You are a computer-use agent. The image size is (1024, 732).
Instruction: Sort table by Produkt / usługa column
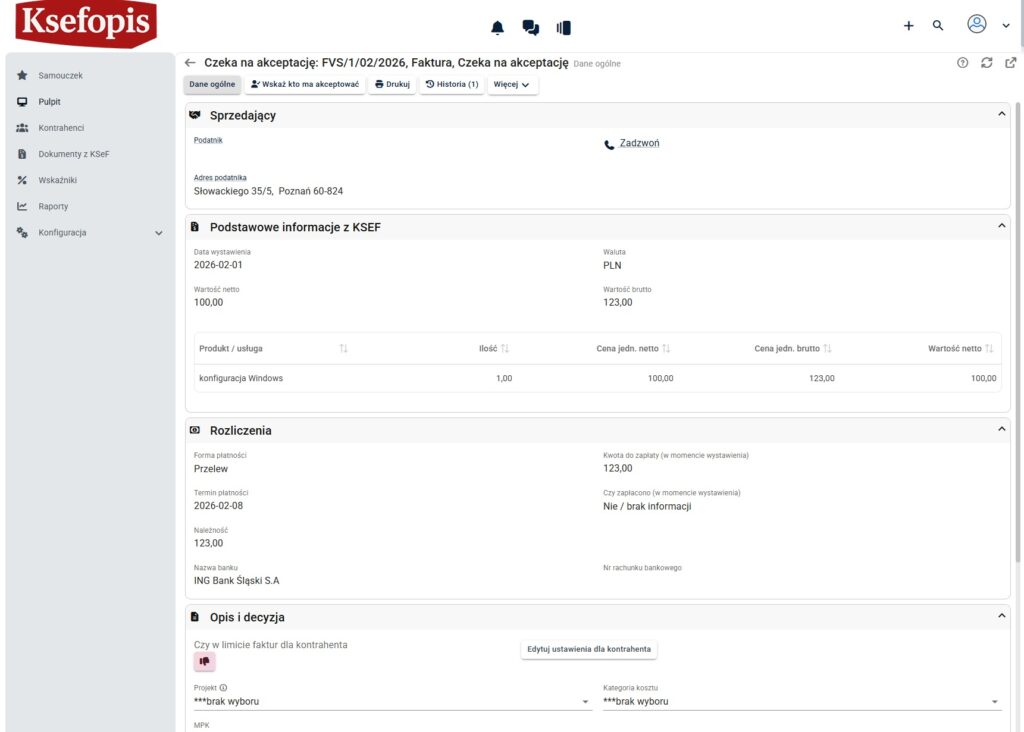click(343, 348)
